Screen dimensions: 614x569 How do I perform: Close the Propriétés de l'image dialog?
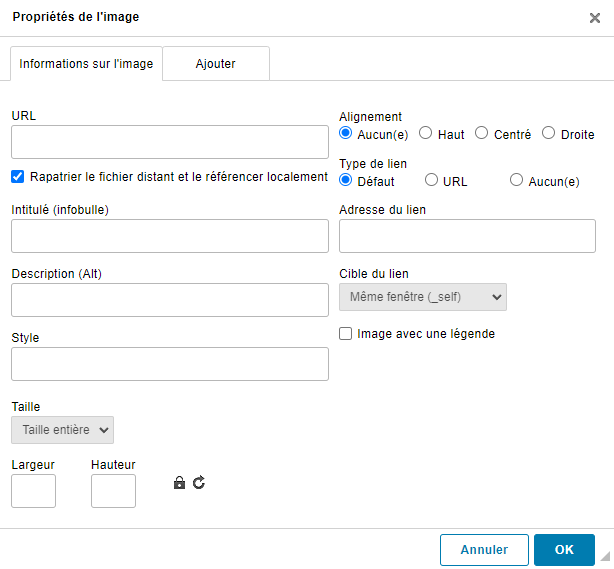coord(594,18)
